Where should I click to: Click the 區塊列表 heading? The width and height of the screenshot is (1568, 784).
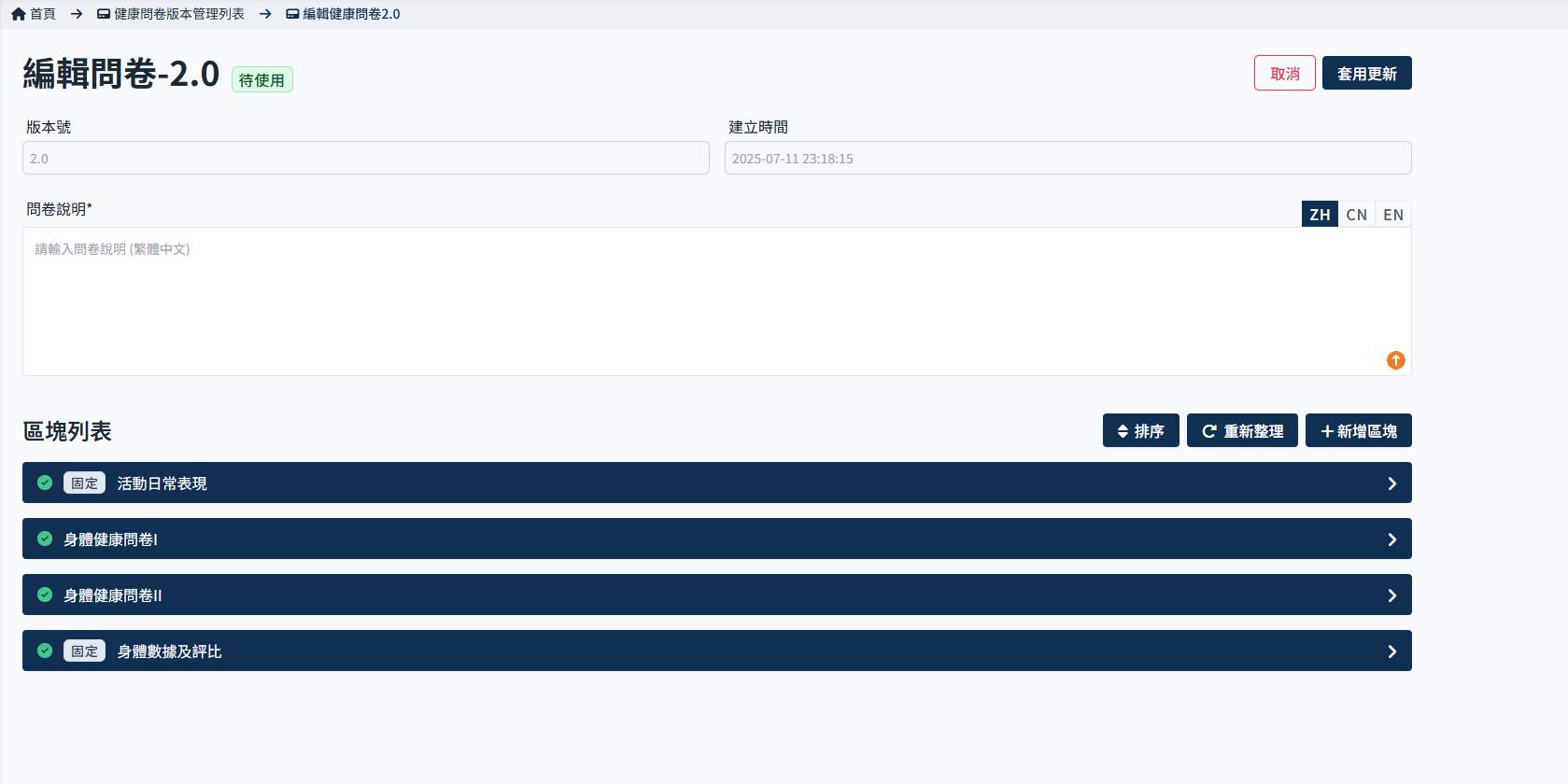pos(67,431)
